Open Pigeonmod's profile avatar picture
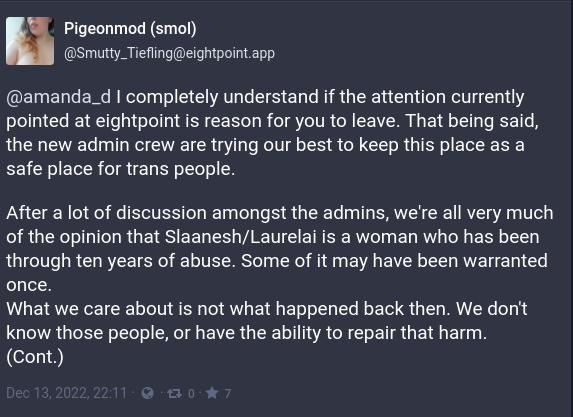This screenshot has height=417, width=573. (x=30, y=41)
